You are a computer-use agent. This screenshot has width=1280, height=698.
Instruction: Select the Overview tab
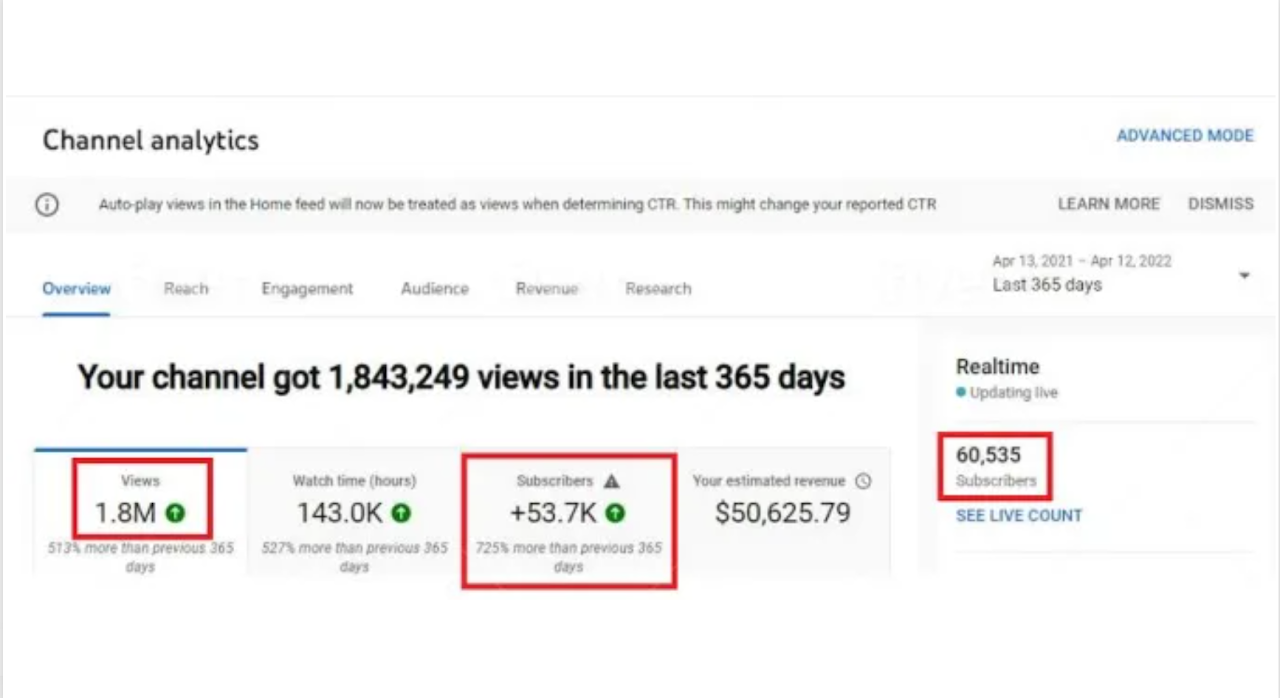pyautogui.click(x=76, y=289)
